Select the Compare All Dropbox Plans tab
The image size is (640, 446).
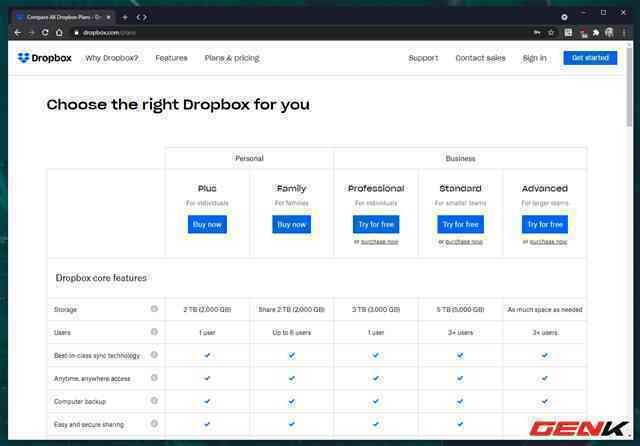click(64, 17)
